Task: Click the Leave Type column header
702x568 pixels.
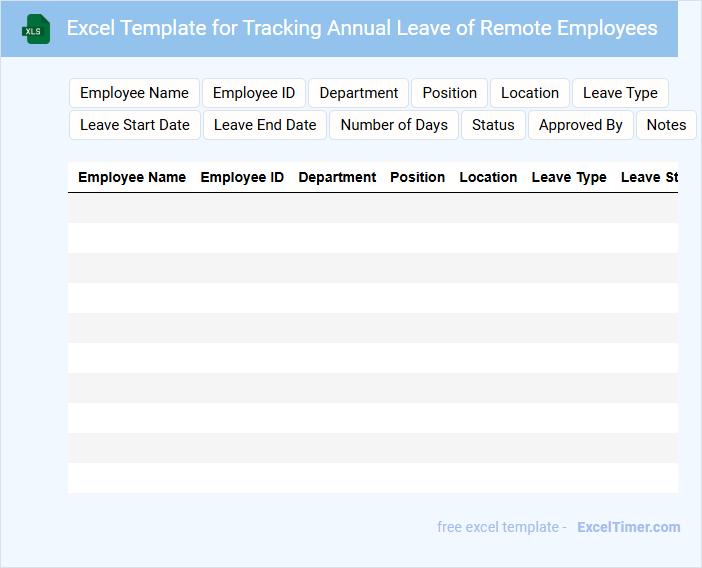Action: click(x=569, y=177)
